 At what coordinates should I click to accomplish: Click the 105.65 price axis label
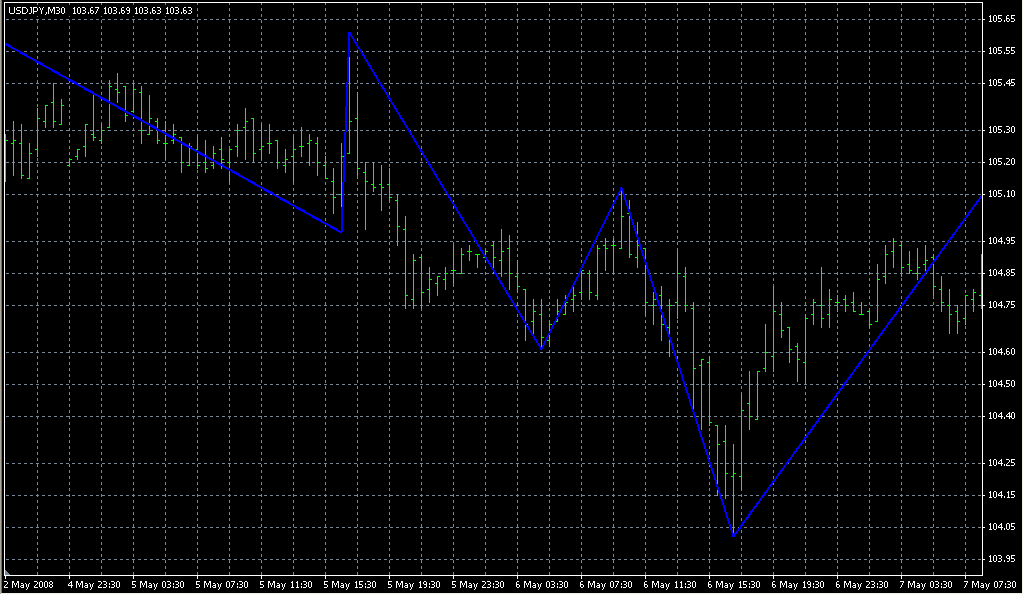coord(1001,19)
